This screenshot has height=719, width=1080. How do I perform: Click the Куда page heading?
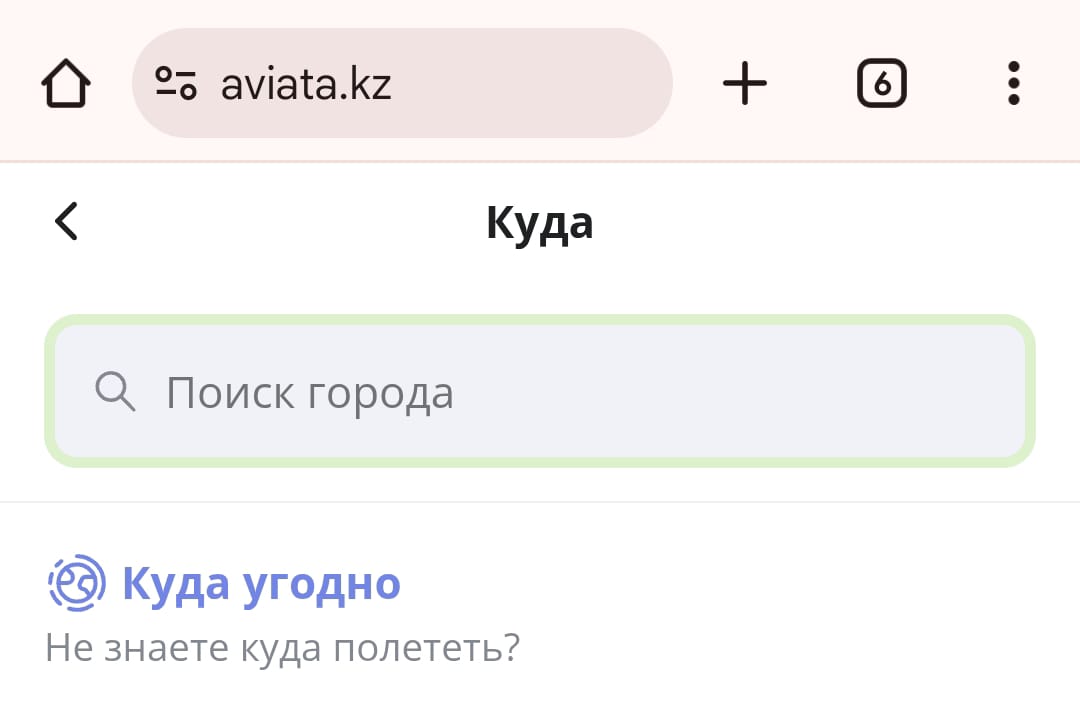[x=539, y=222]
